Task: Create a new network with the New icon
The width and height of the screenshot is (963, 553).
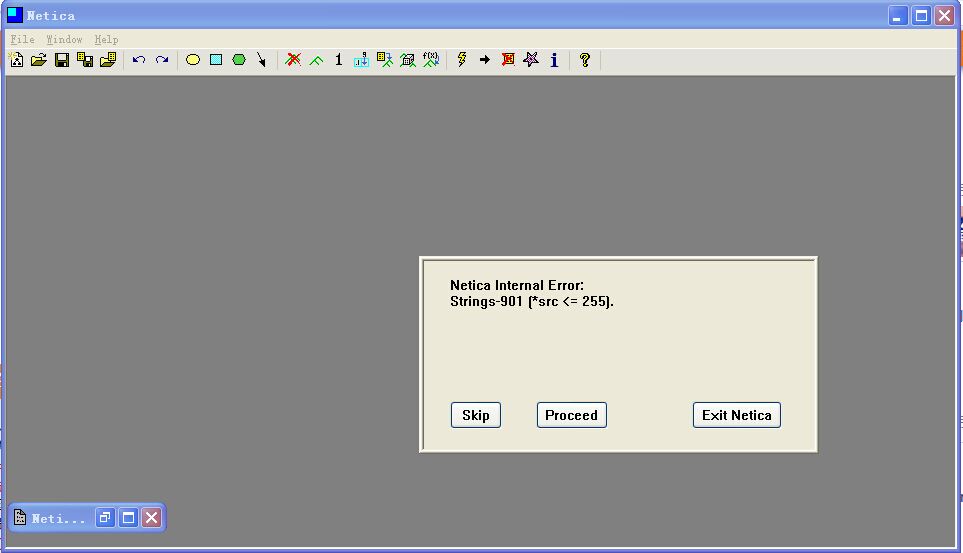Action: pyautogui.click(x=17, y=60)
